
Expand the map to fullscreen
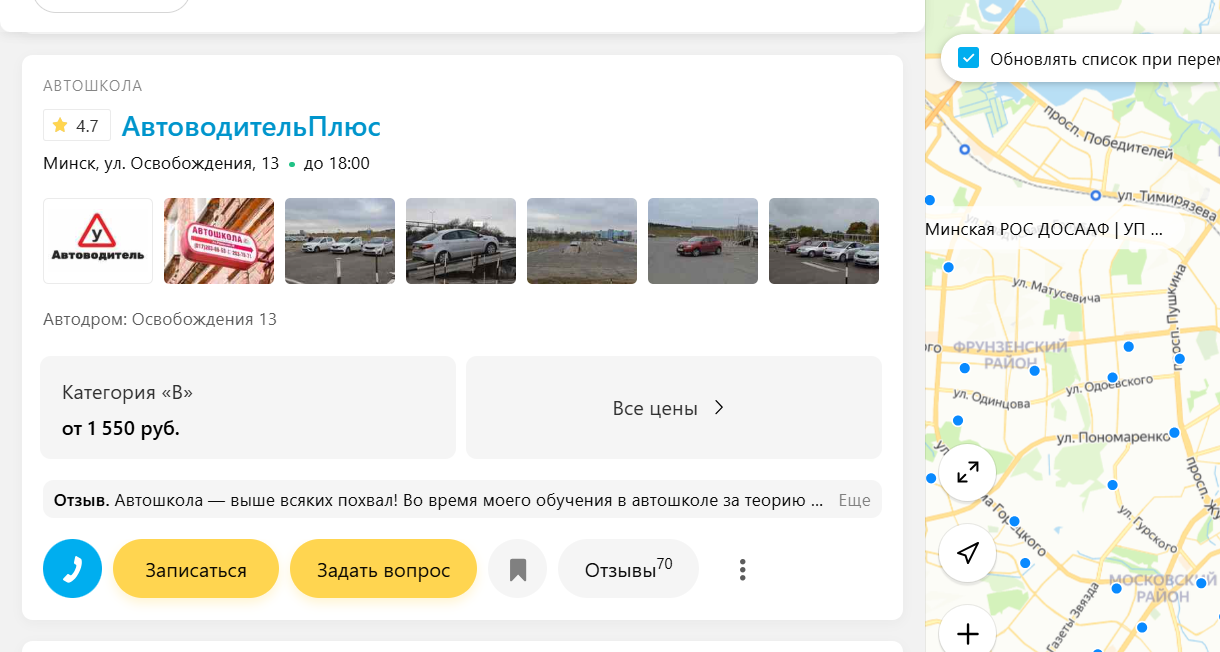[x=967, y=472]
